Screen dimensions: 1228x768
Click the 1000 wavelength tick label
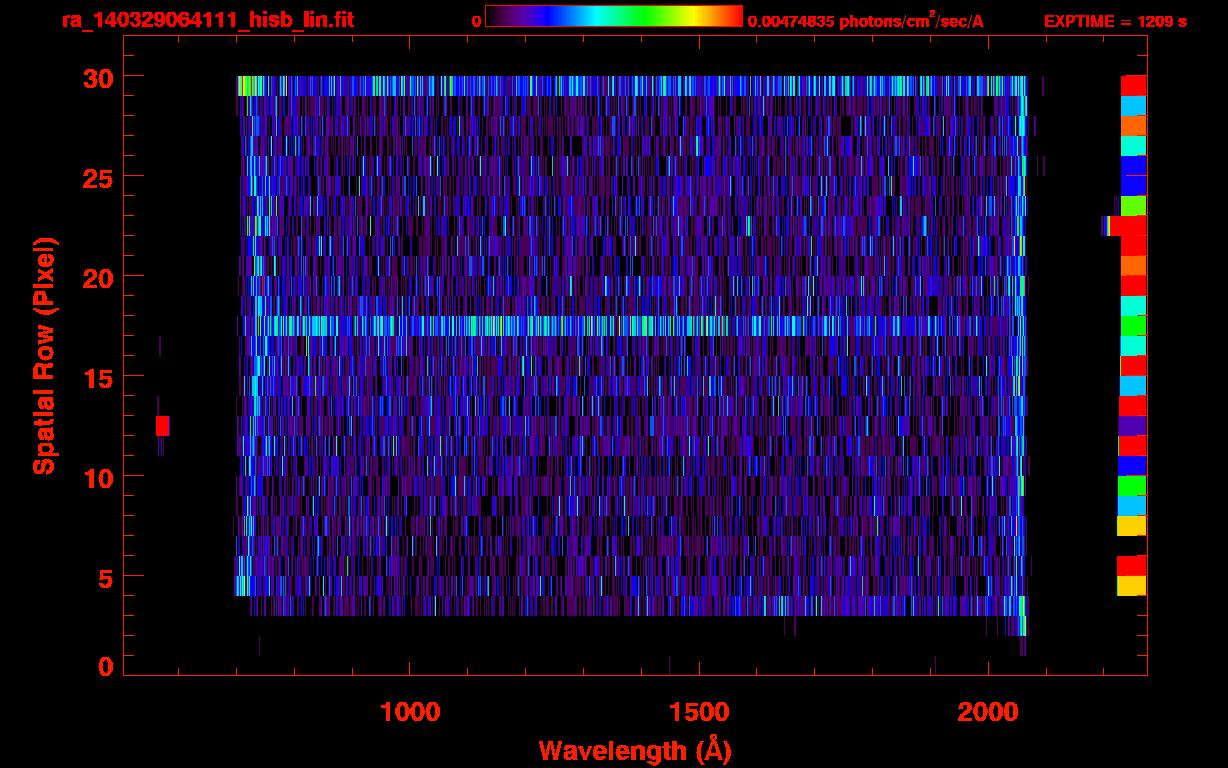(x=410, y=712)
